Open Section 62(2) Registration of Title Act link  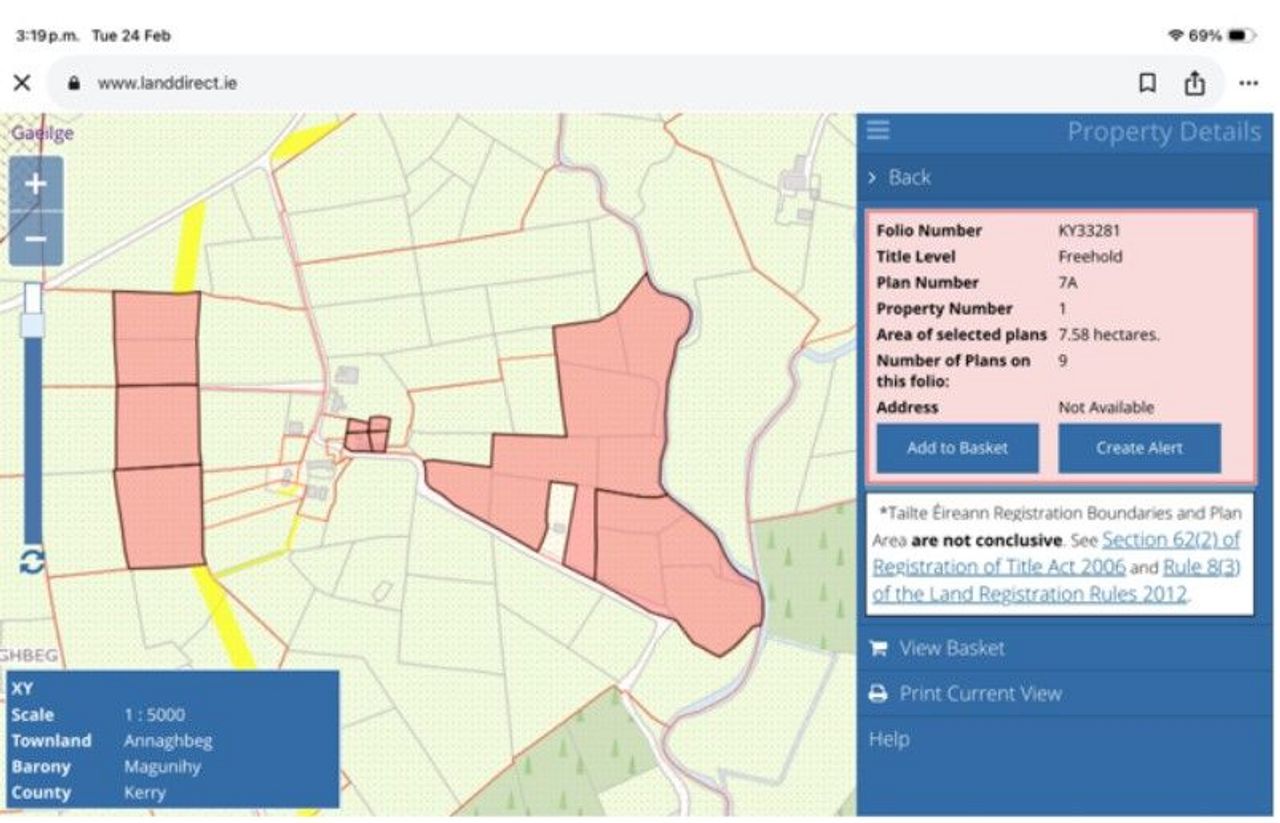[1170, 540]
